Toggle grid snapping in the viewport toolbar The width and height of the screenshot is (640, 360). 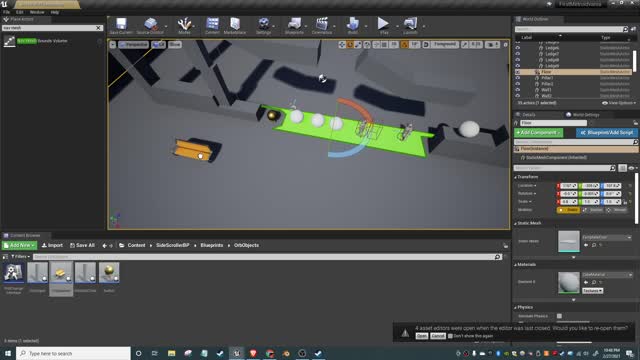[x=384, y=44]
